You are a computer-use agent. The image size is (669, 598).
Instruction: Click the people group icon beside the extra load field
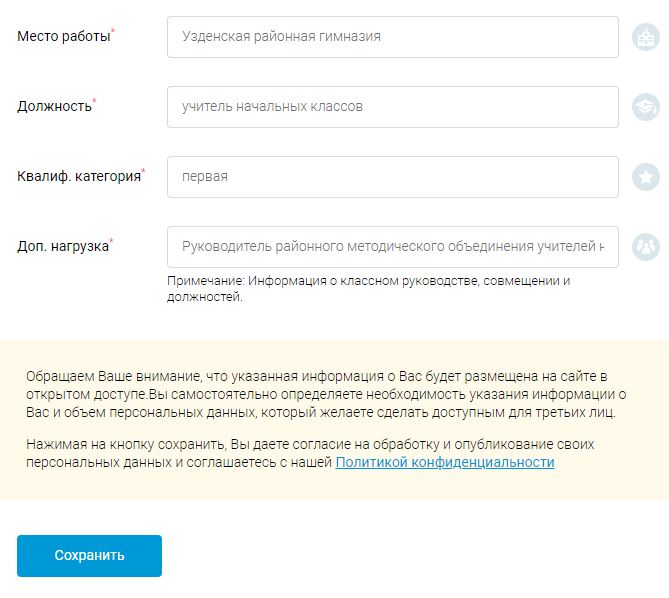point(645,246)
